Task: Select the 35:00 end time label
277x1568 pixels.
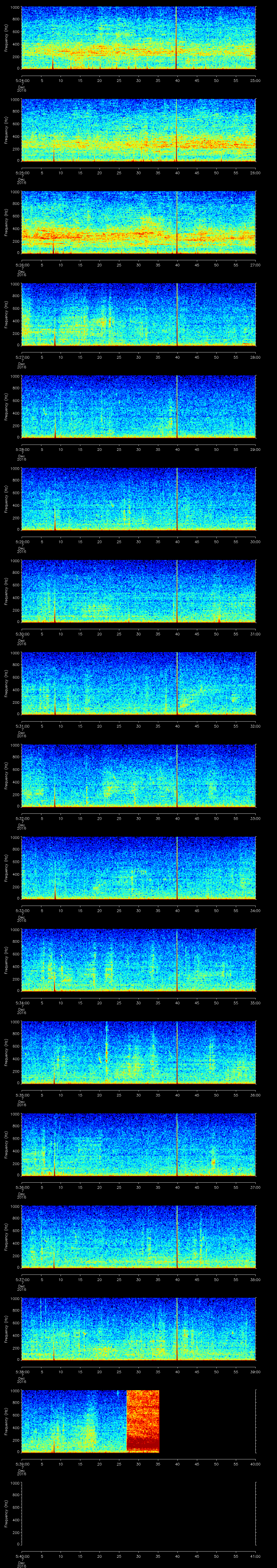Action: click(256, 1003)
